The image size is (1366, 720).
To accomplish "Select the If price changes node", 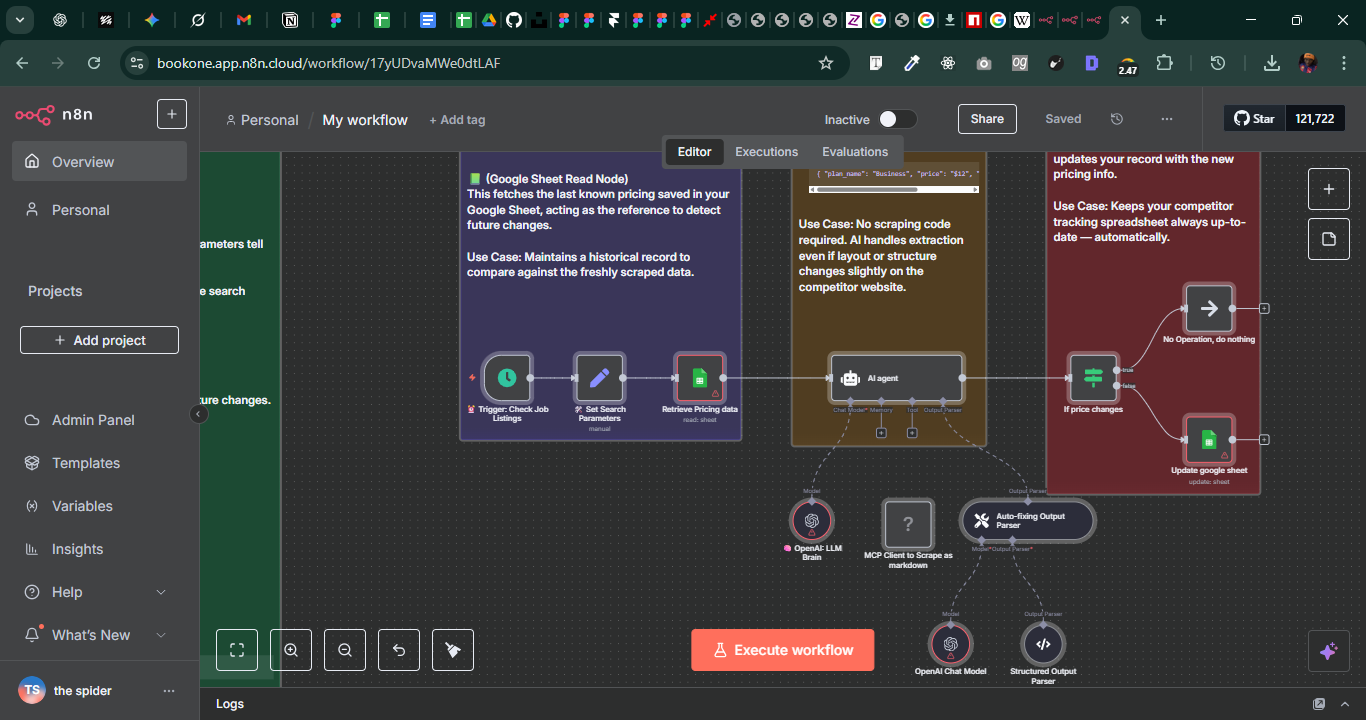I will click(1092, 378).
